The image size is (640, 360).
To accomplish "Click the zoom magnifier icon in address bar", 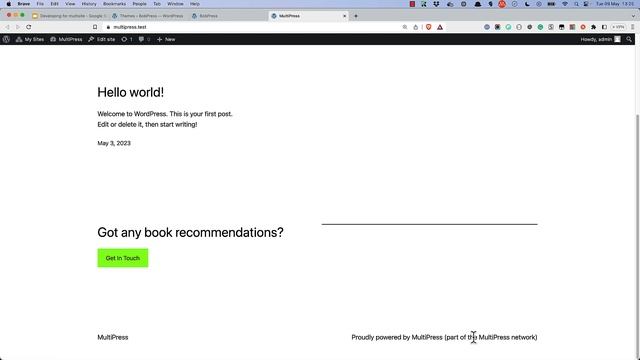I will pyautogui.click(x=405, y=27).
